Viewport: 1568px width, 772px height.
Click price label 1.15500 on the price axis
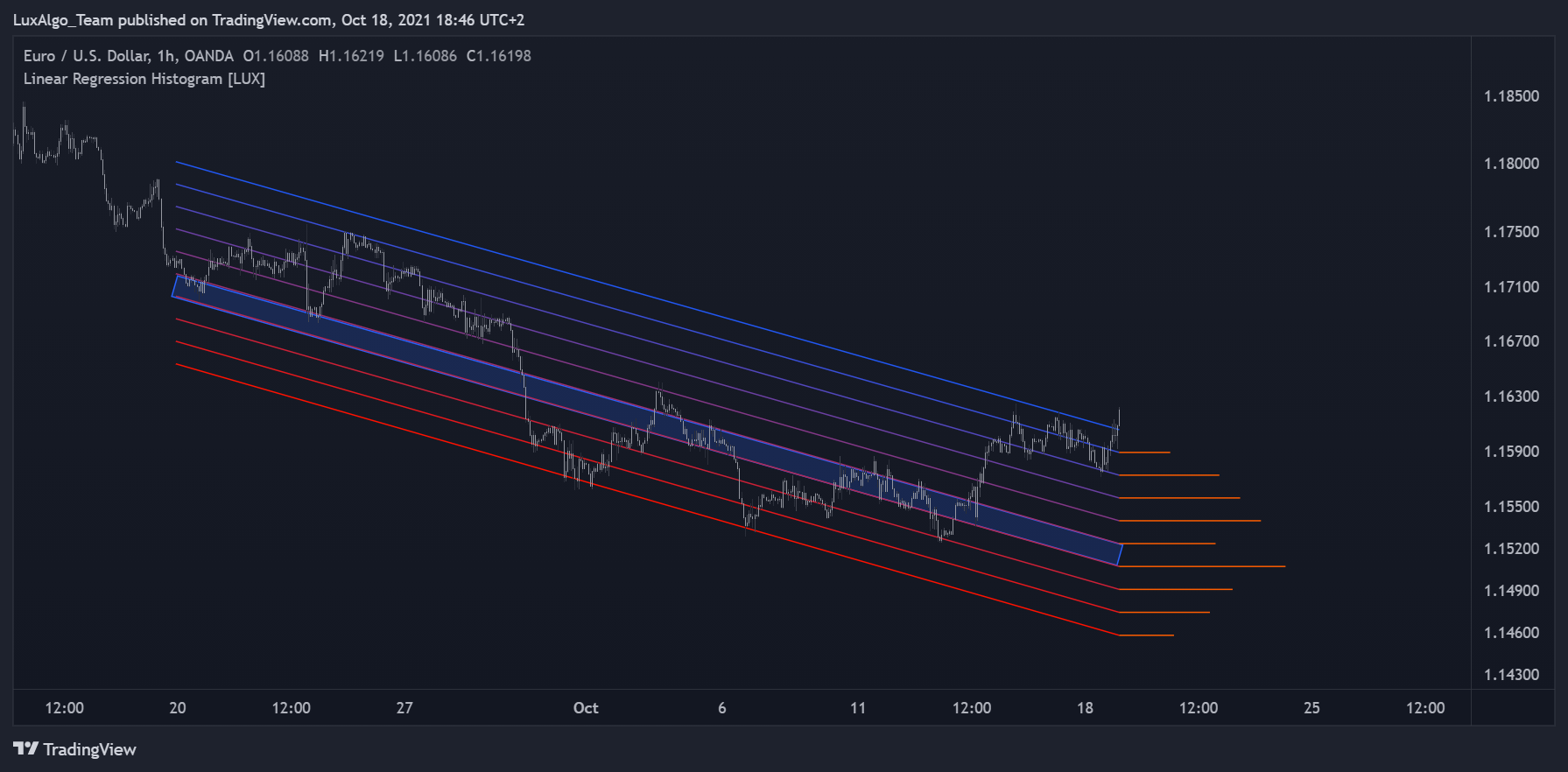tap(1511, 507)
